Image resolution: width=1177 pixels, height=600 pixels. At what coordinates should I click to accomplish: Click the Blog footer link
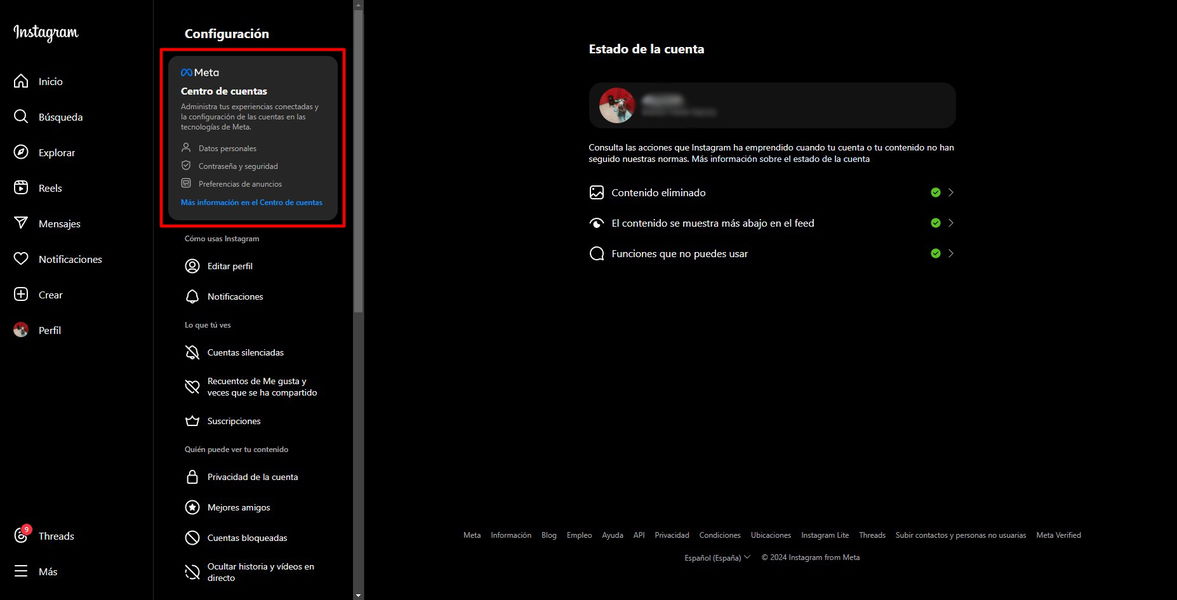[549, 535]
